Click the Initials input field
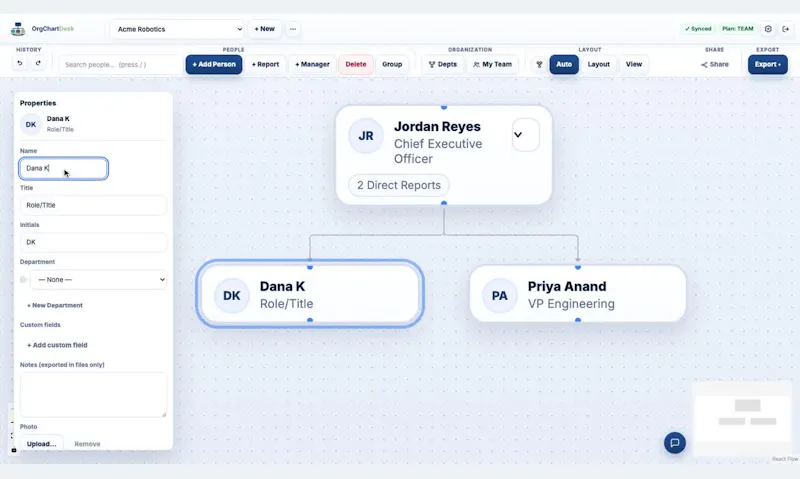Screen dimensions: 800x479 [93, 242]
